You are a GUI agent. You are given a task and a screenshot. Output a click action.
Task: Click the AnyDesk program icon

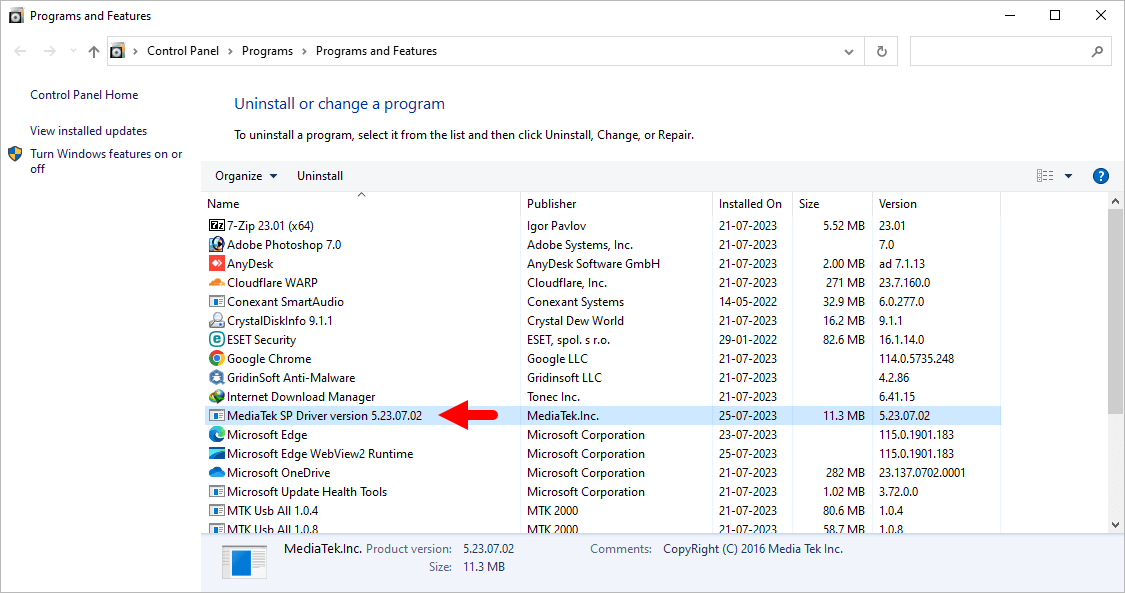coord(217,263)
